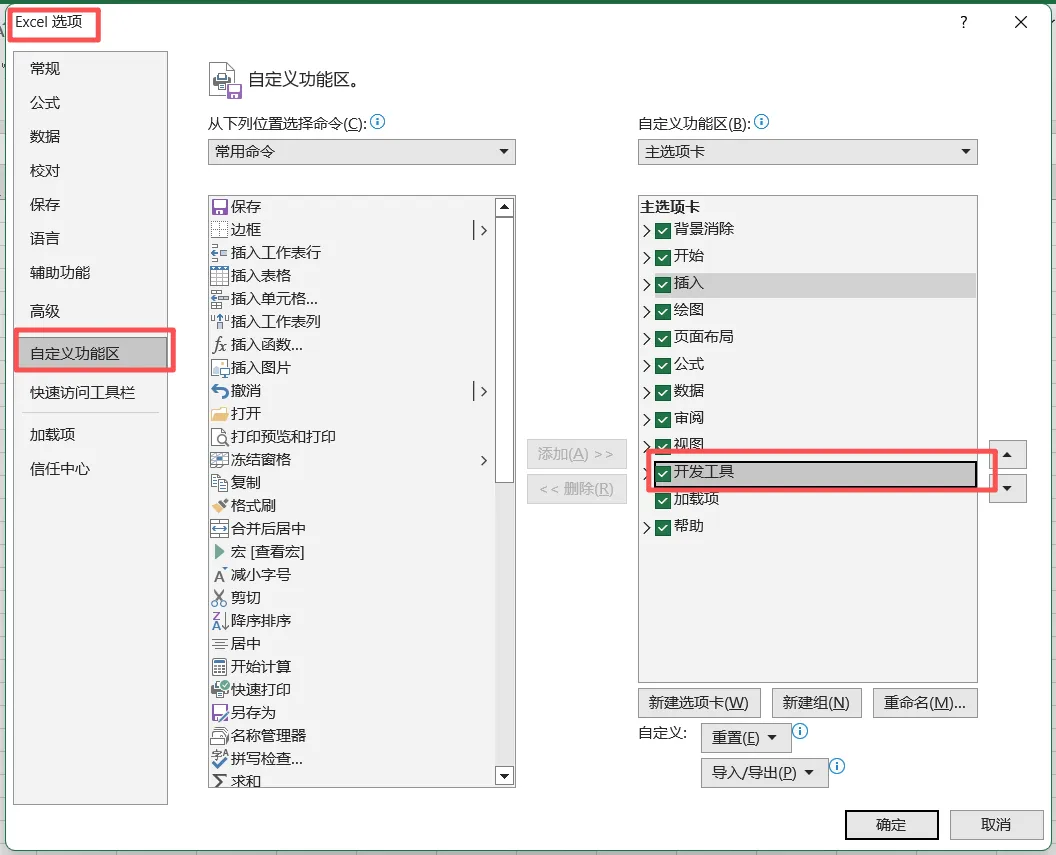Viewport: 1056px width, 855px height.
Task: Select the 插入工作表列 command icon
Action: click(220, 321)
